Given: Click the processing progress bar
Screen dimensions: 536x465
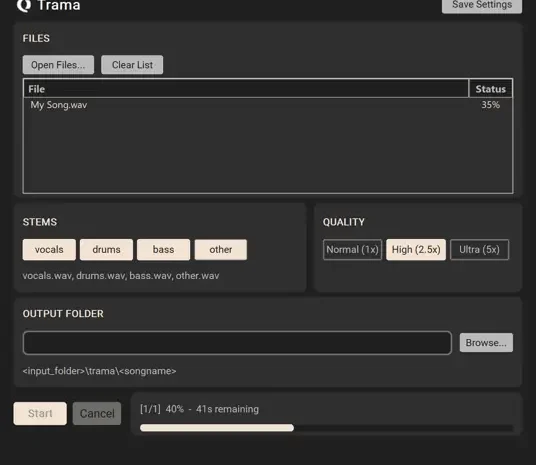Looking at the screenshot, I should [x=326, y=428].
